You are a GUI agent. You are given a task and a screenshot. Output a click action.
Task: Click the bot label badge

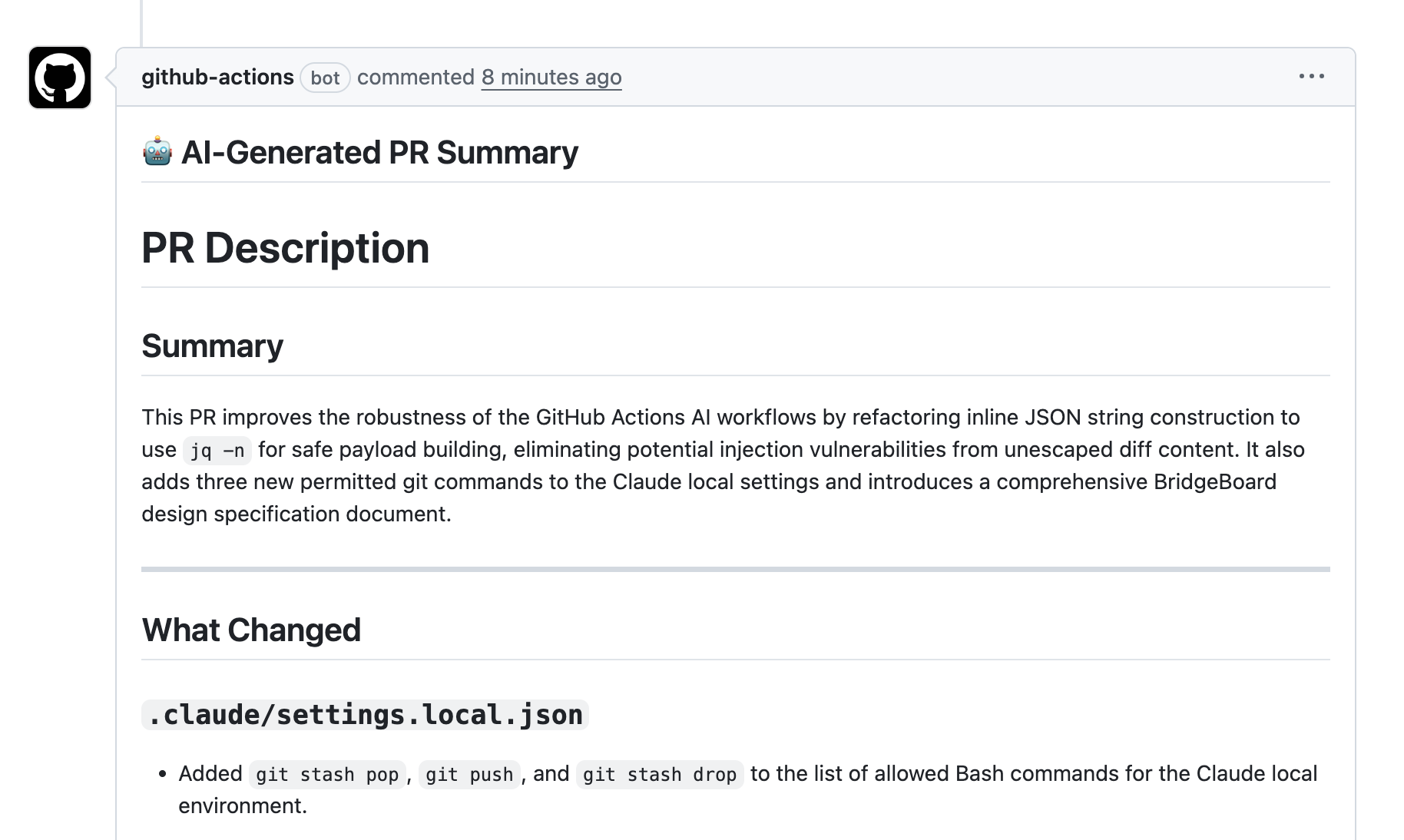tap(325, 78)
